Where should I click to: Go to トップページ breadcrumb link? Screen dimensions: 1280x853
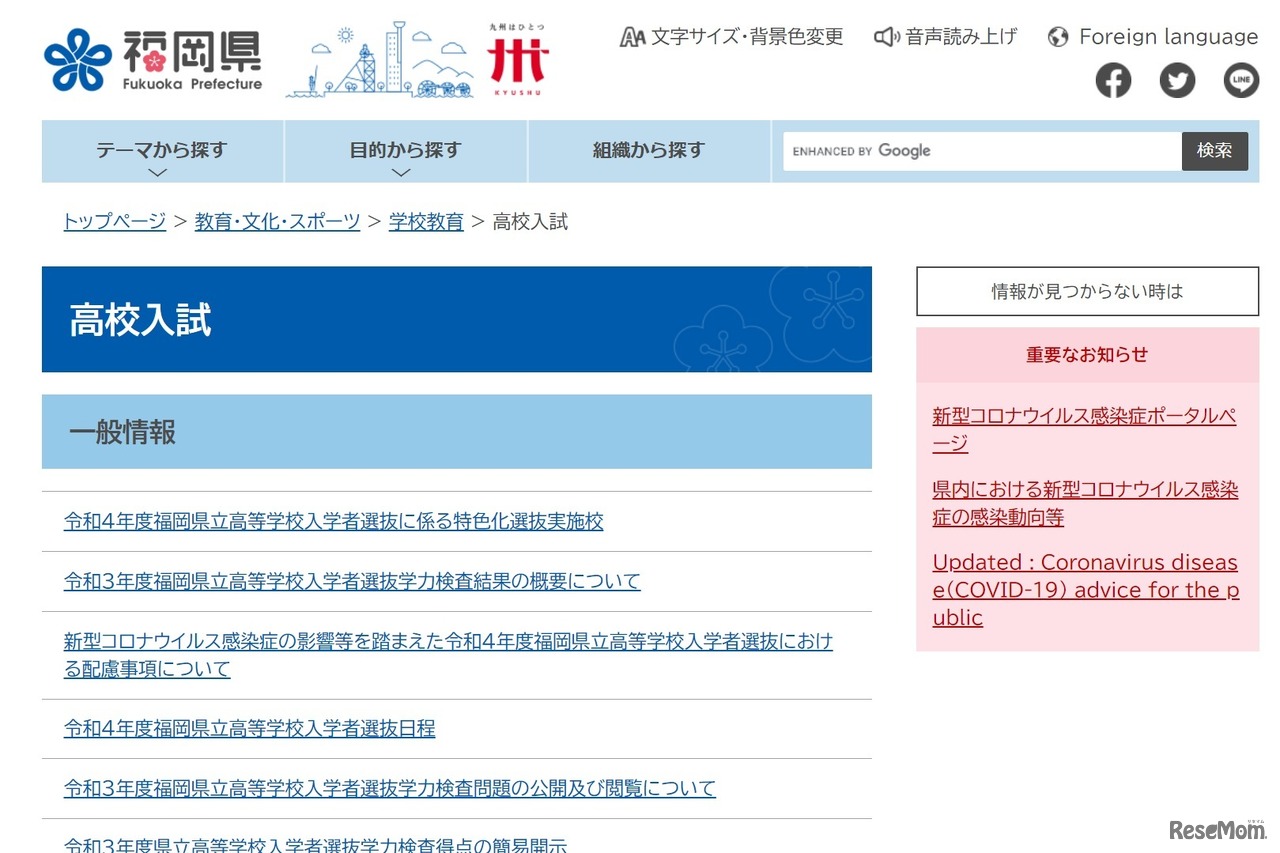pyautogui.click(x=115, y=222)
